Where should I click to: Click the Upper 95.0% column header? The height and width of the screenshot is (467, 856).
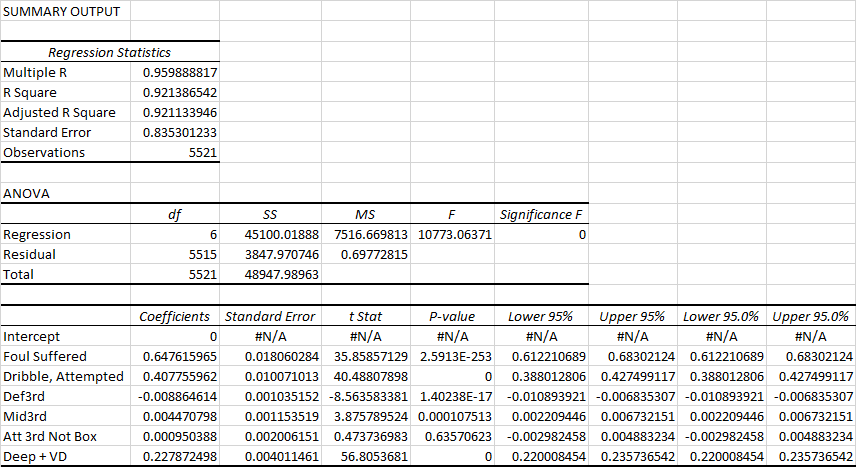(x=811, y=316)
